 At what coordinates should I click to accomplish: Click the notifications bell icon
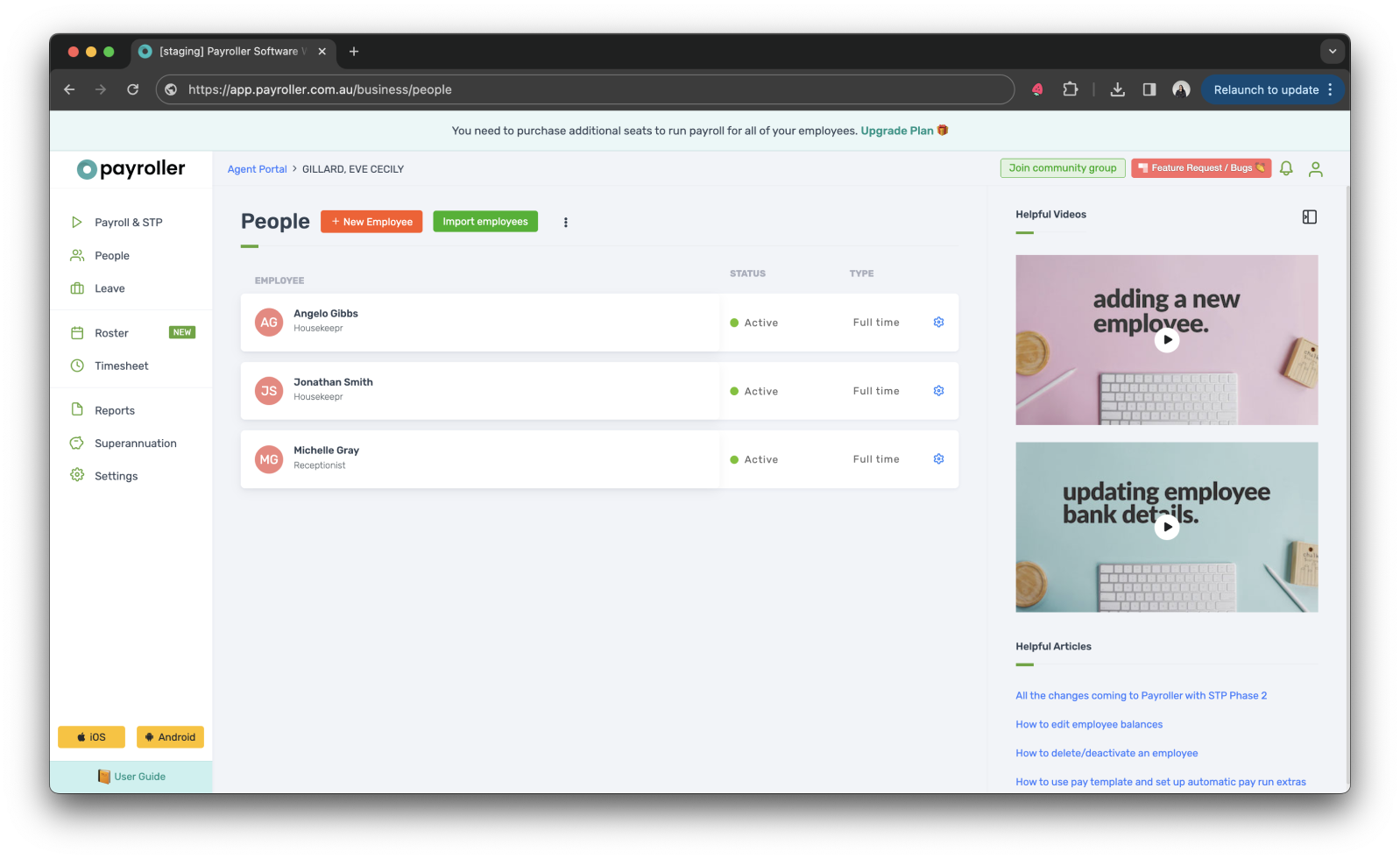(1286, 168)
